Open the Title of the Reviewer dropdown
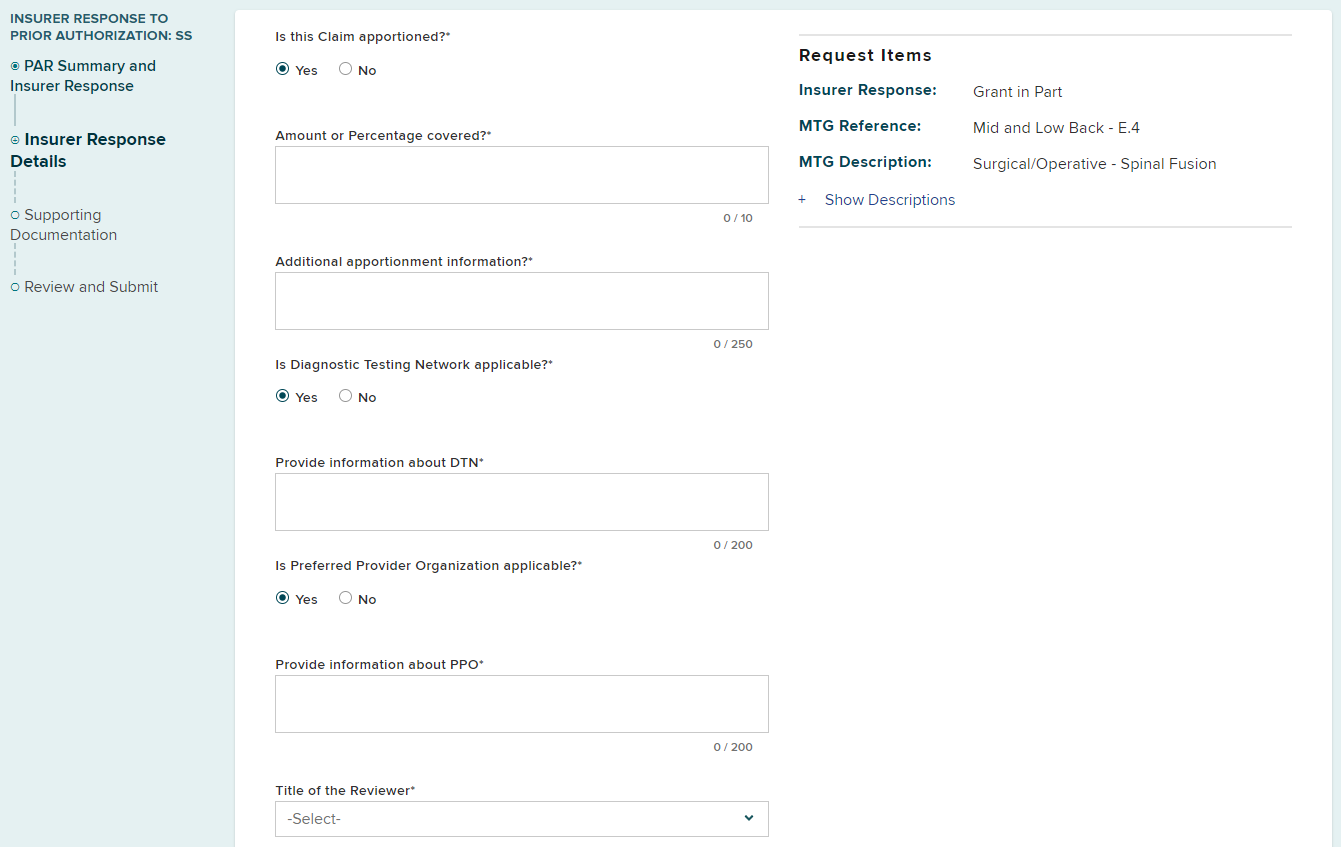The height and width of the screenshot is (847, 1341). (x=521, y=818)
